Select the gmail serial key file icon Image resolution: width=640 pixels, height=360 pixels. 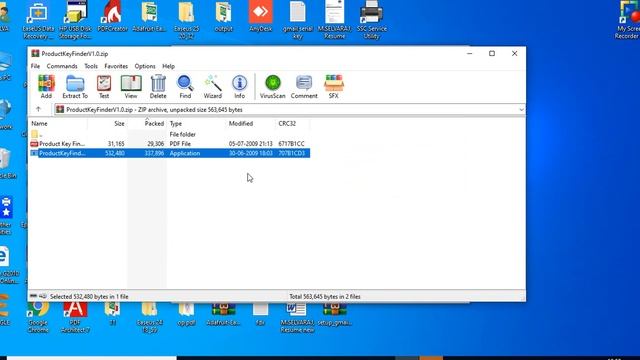pyautogui.click(x=298, y=20)
